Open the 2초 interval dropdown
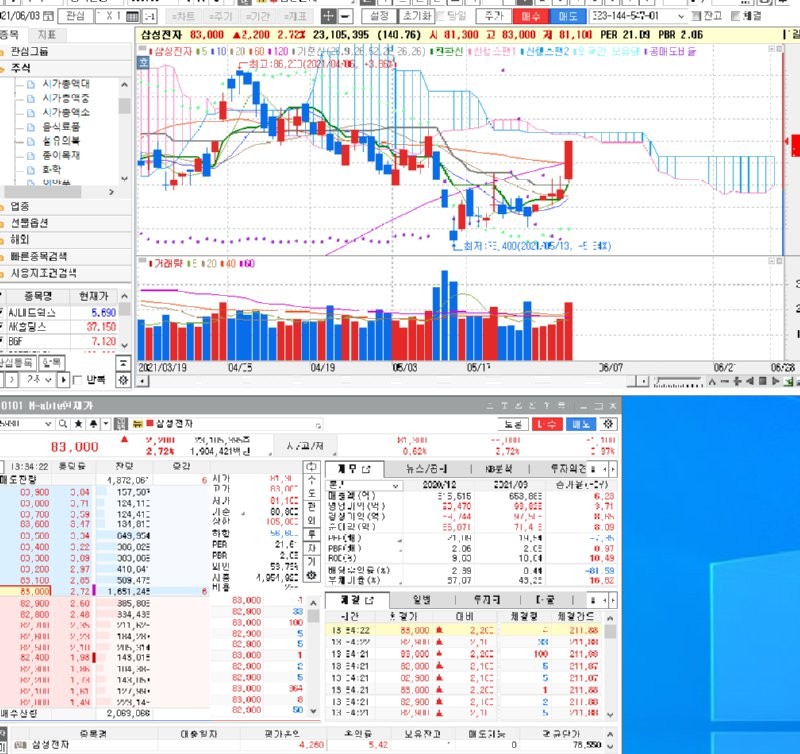The image size is (800, 754). [48, 380]
